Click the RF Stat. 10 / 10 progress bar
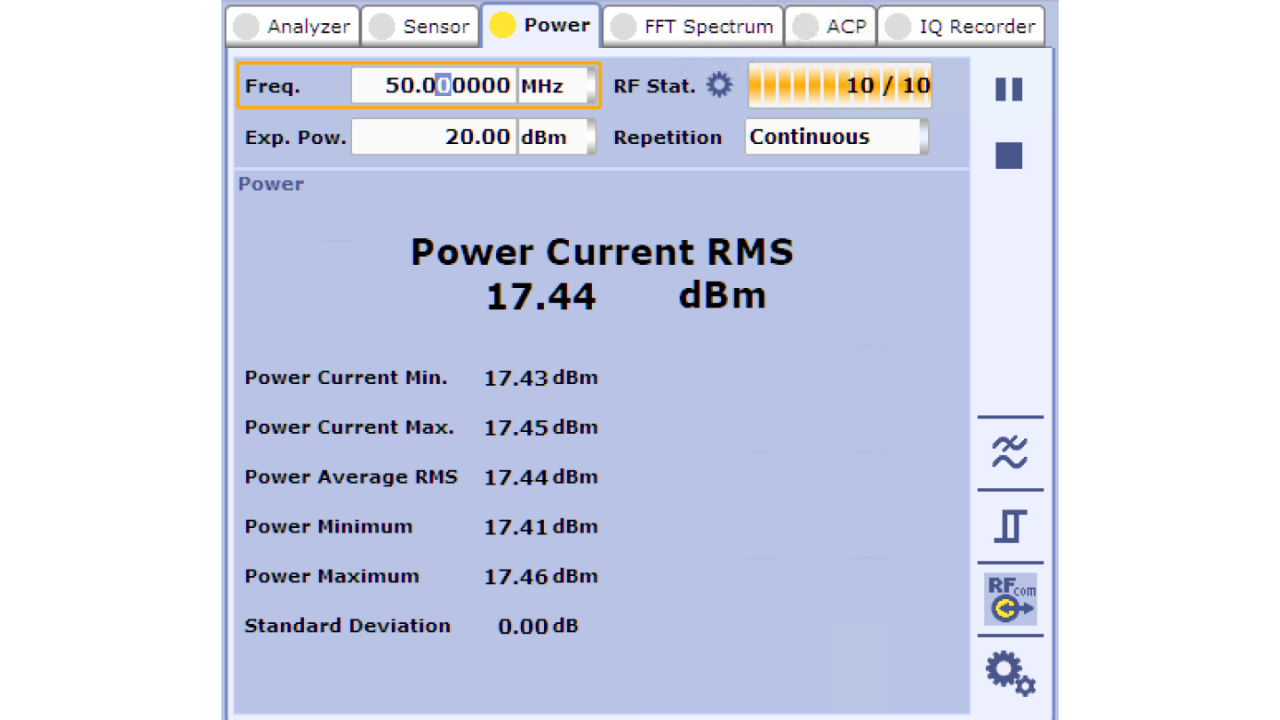The height and width of the screenshot is (720, 1280). [x=840, y=85]
